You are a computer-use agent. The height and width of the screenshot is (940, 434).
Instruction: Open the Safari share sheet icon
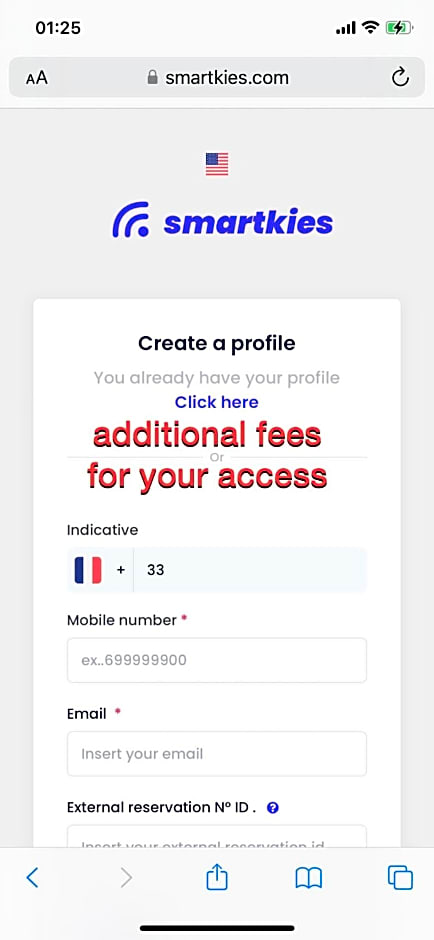[x=217, y=876]
